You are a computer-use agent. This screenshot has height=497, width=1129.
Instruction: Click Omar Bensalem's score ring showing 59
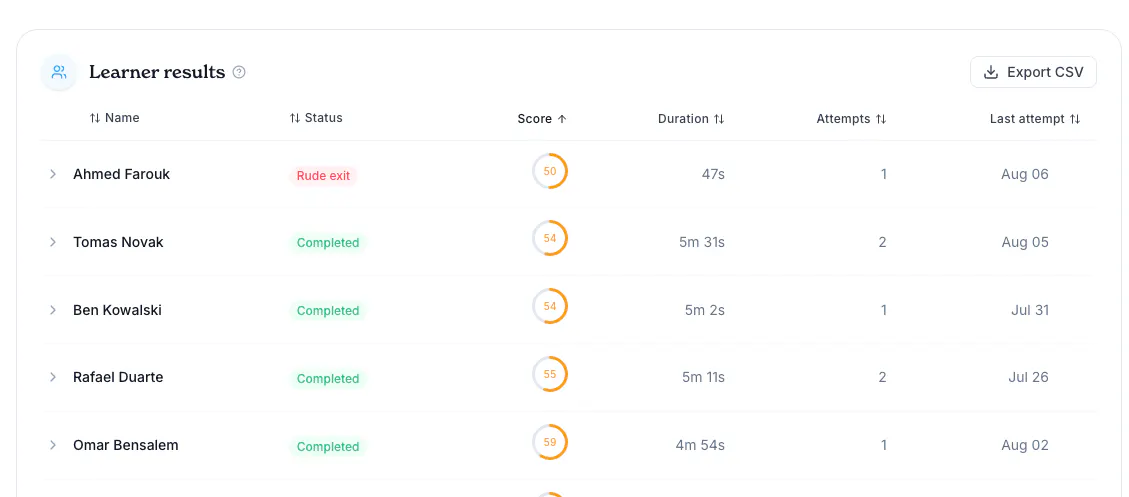(x=550, y=442)
